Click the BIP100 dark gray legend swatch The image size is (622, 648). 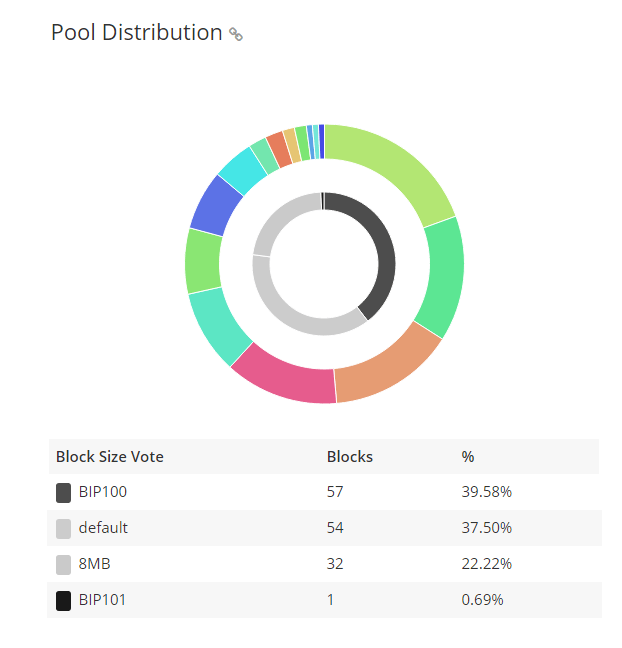[x=63, y=492]
